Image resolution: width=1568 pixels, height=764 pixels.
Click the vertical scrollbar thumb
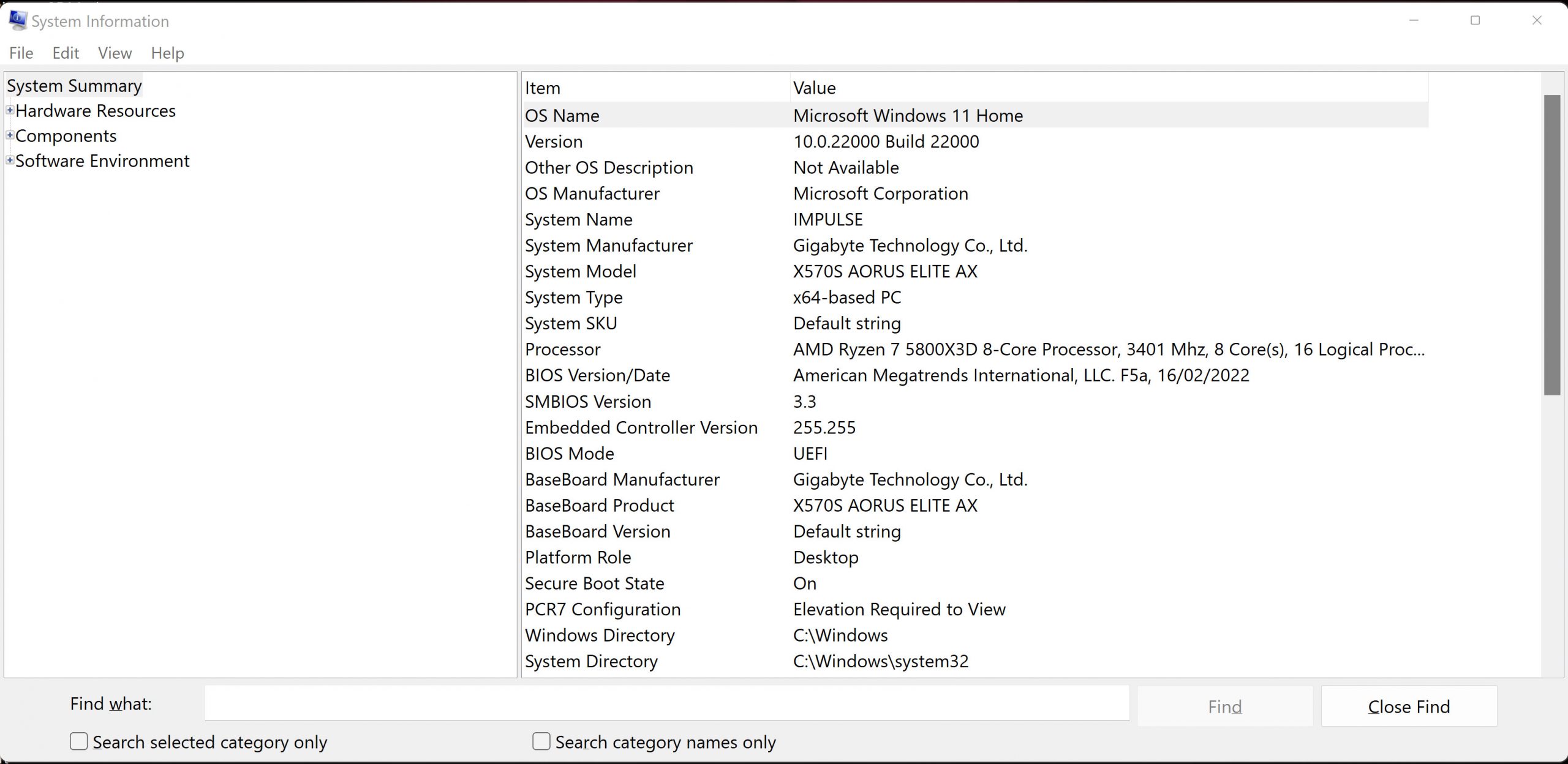point(1552,245)
